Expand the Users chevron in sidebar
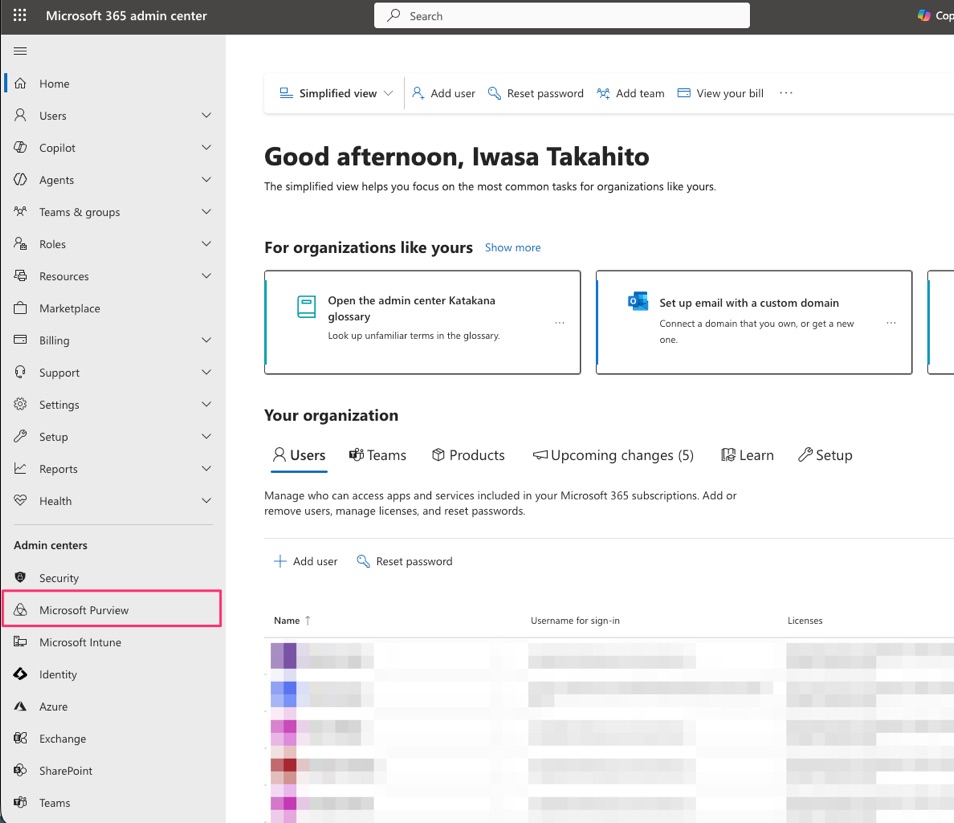This screenshot has width=954, height=823. point(206,115)
